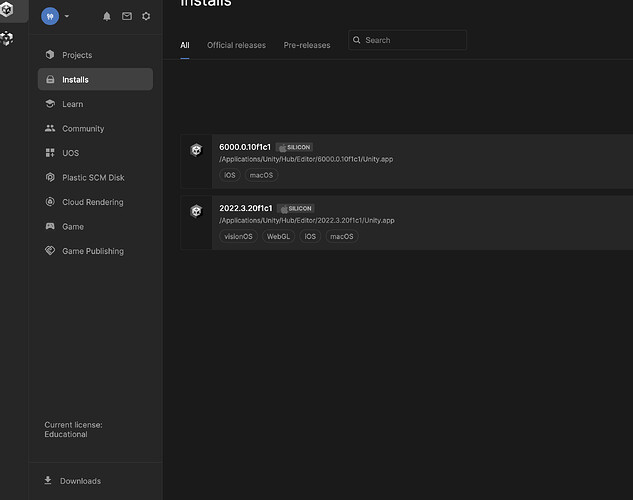Switch to the Official releases tab
The width and height of the screenshot is (633, 500).
tap(236, 45)
